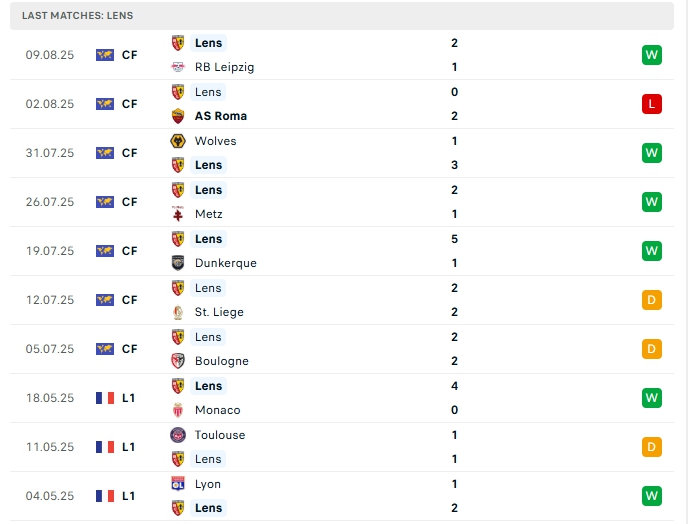Screen dimensions: 688x524
Task: Open the AS Roma team link
Action: 221,116
